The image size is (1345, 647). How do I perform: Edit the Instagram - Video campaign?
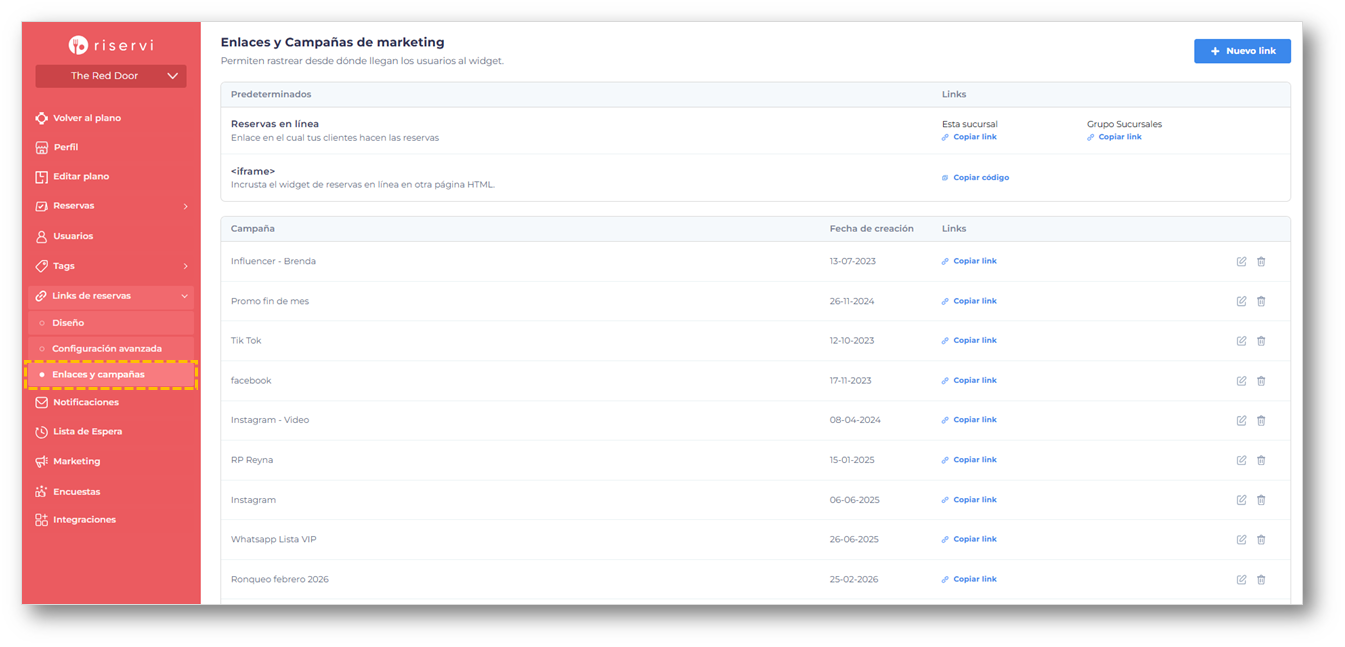point(1241,420)
